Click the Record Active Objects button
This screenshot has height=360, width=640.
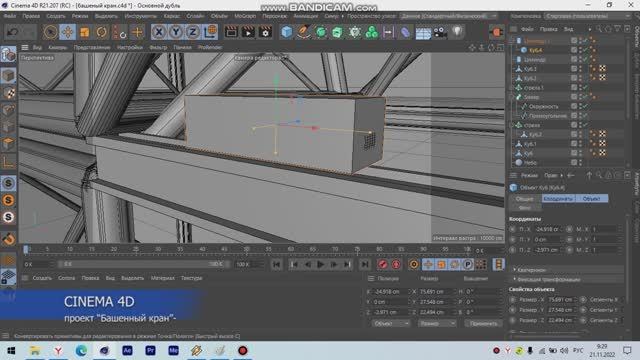point(382,264)
